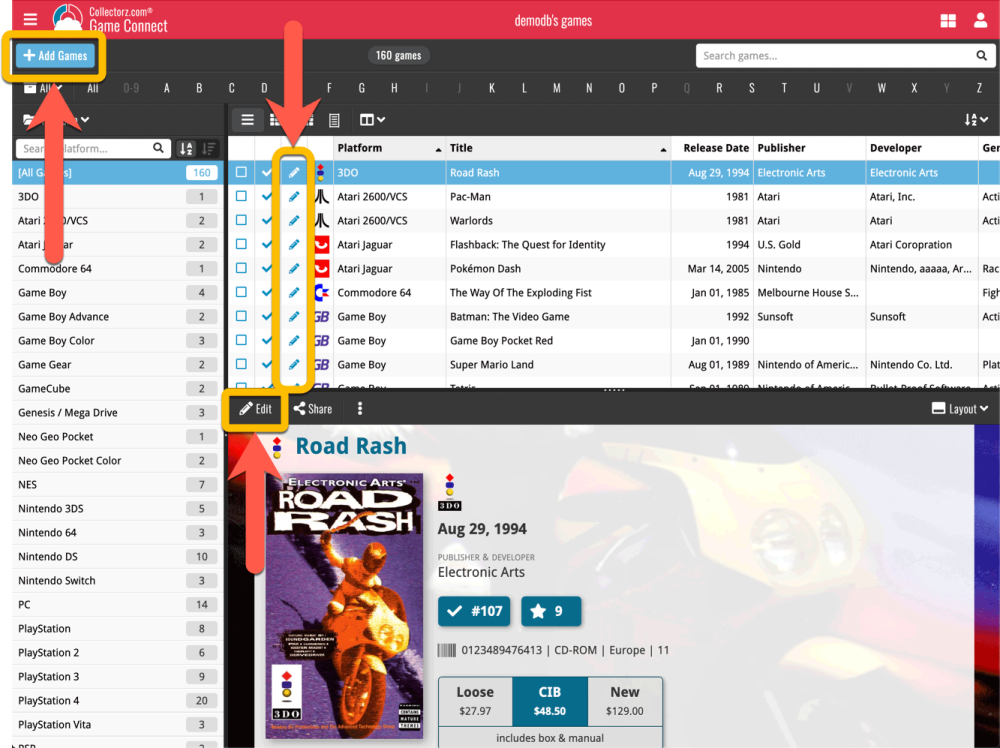This screenshot has height=748, width=1000.
Task: Click the 3DO logo in details panel
Action: (x=450, y=493)
